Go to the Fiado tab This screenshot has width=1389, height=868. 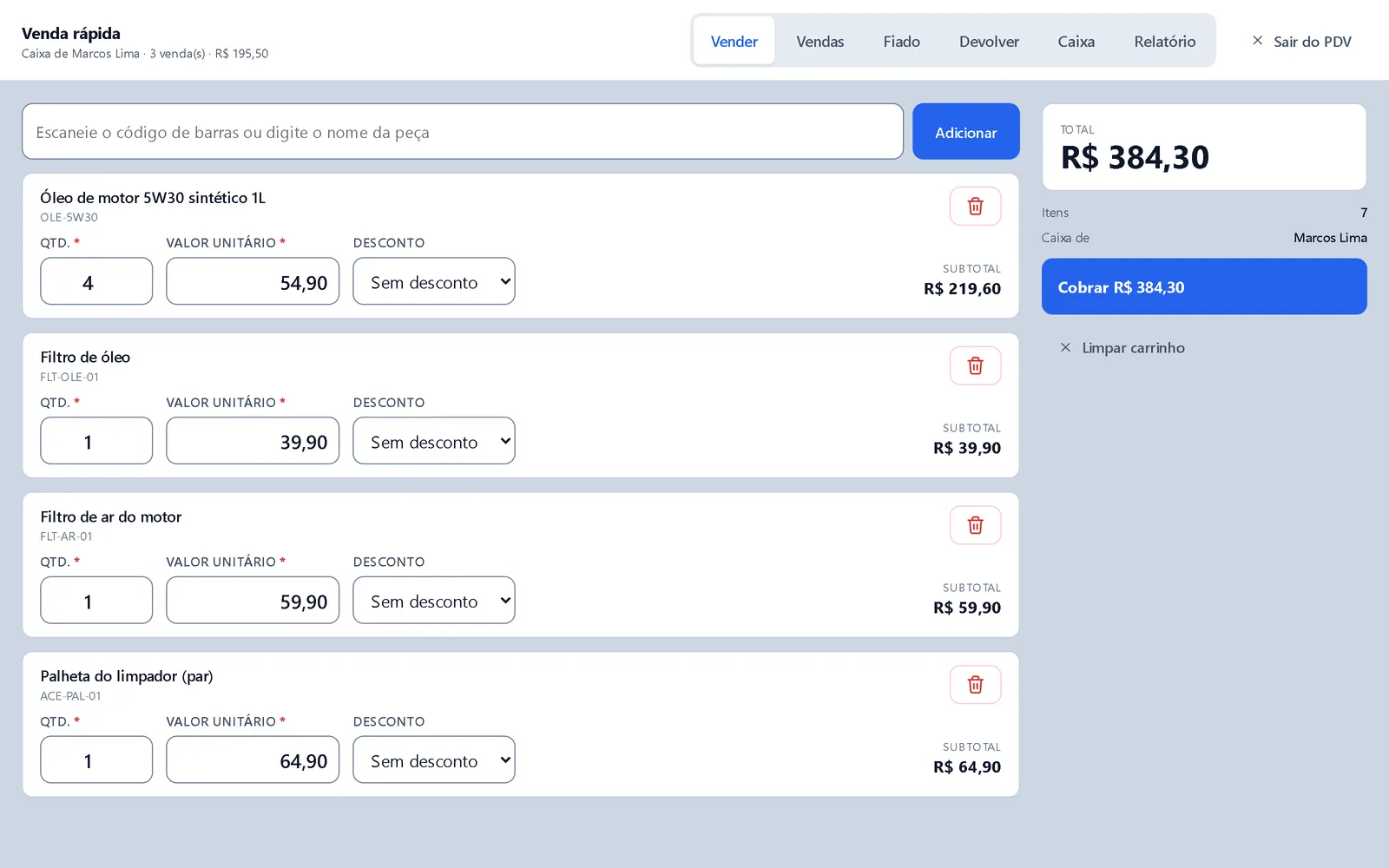[x=902, y=41]
